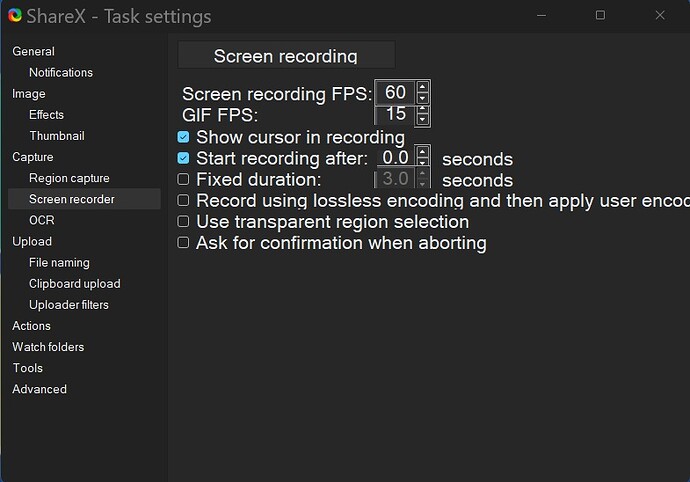Screen dimensions: 690x482
Task: Click the Start recording after seconds field
Action: (x=395, y=157)
